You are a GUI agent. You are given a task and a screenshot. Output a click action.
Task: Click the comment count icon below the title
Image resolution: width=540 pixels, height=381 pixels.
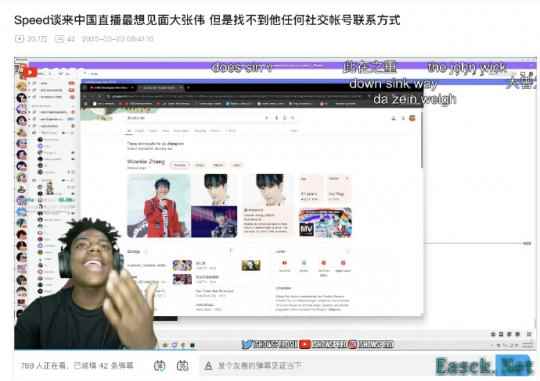click(x=60, y=39)
